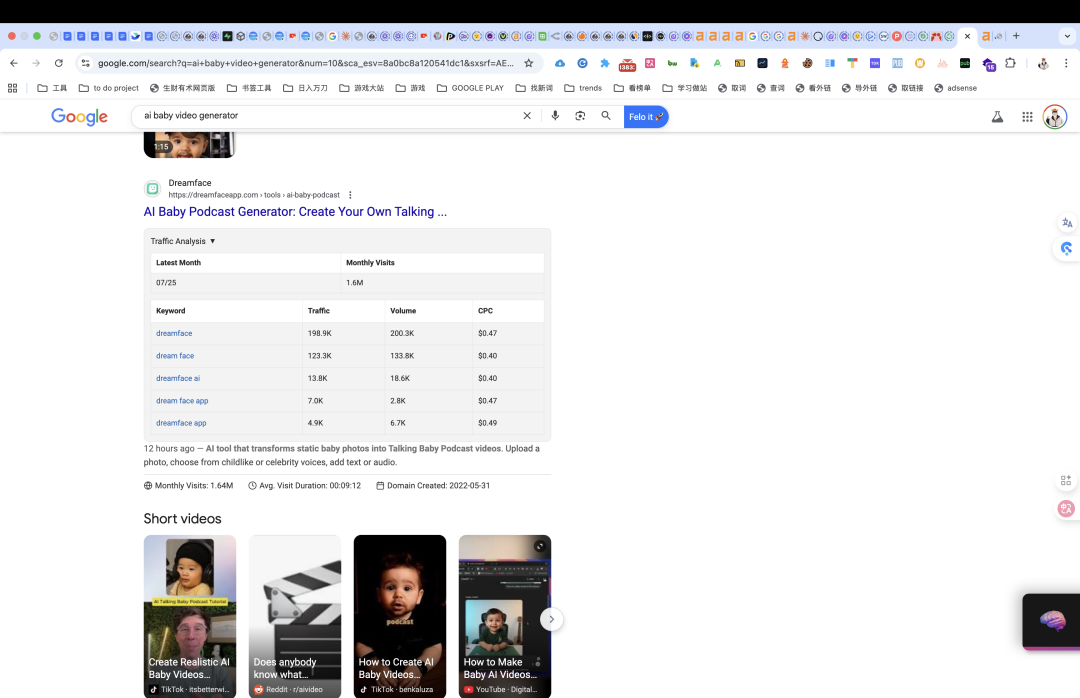Open the site information icon in address bar

tap(85, 63)
